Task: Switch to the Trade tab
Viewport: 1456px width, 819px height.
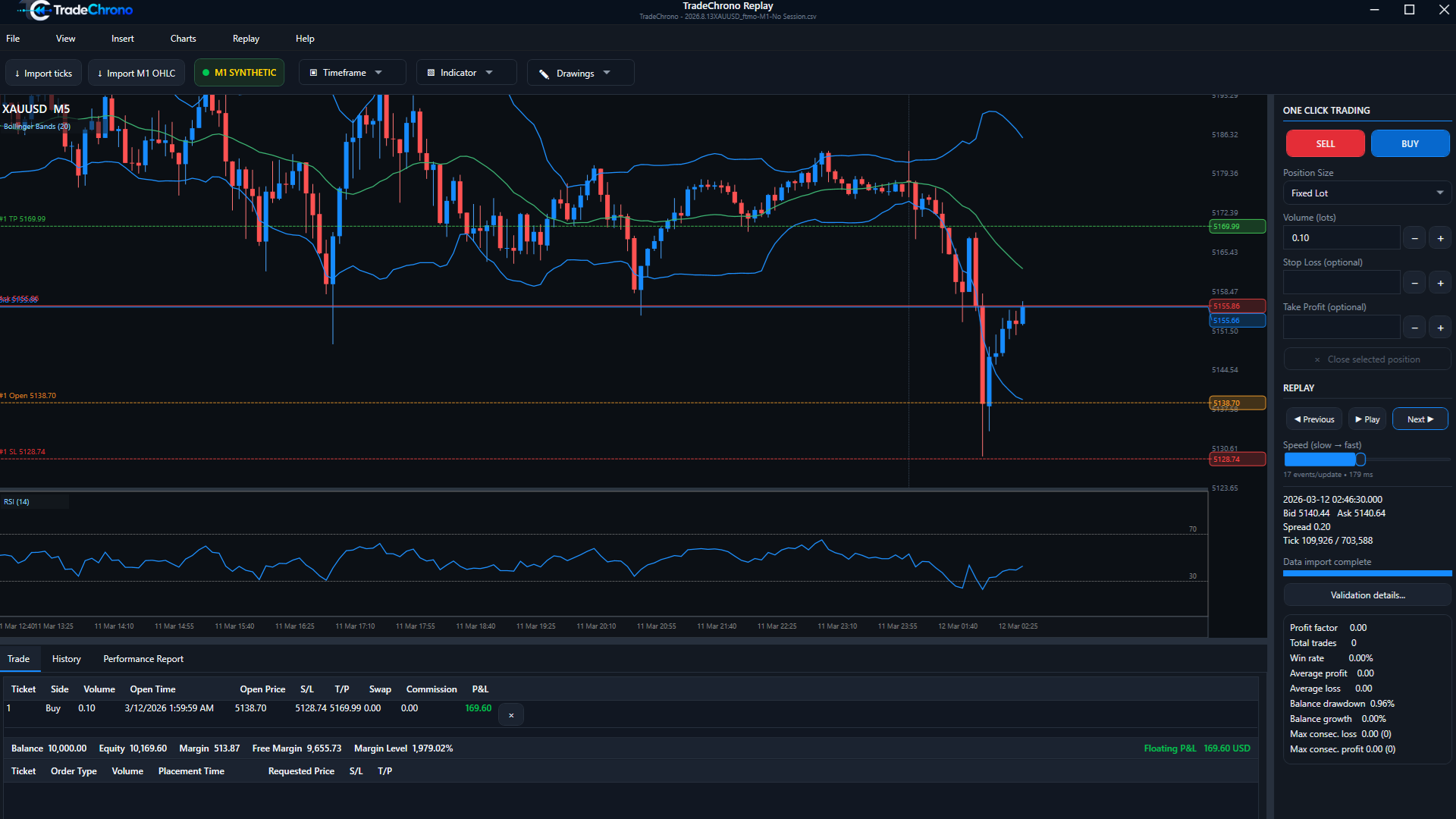Action: click(19, 659)
